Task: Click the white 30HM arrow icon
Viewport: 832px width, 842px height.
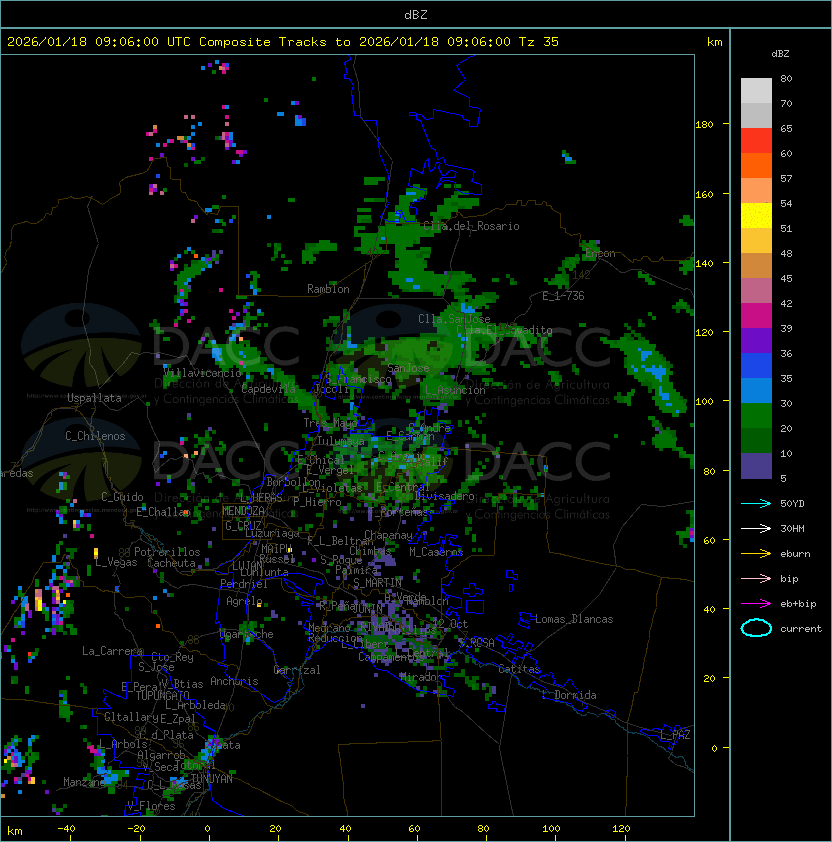Action: click(x=756, y=528)
